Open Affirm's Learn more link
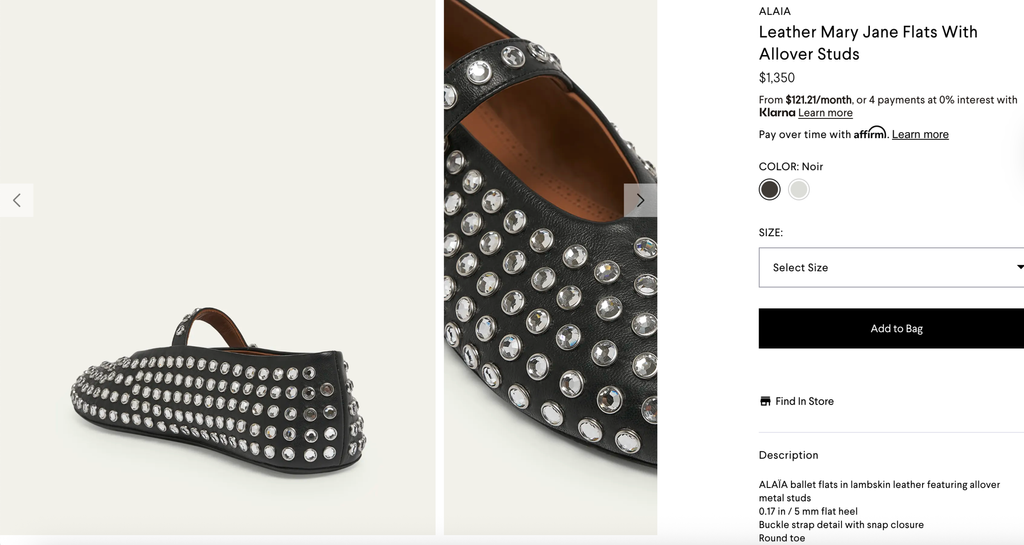The width and height of the screenshot is (1024, 545). pos(920,134)
